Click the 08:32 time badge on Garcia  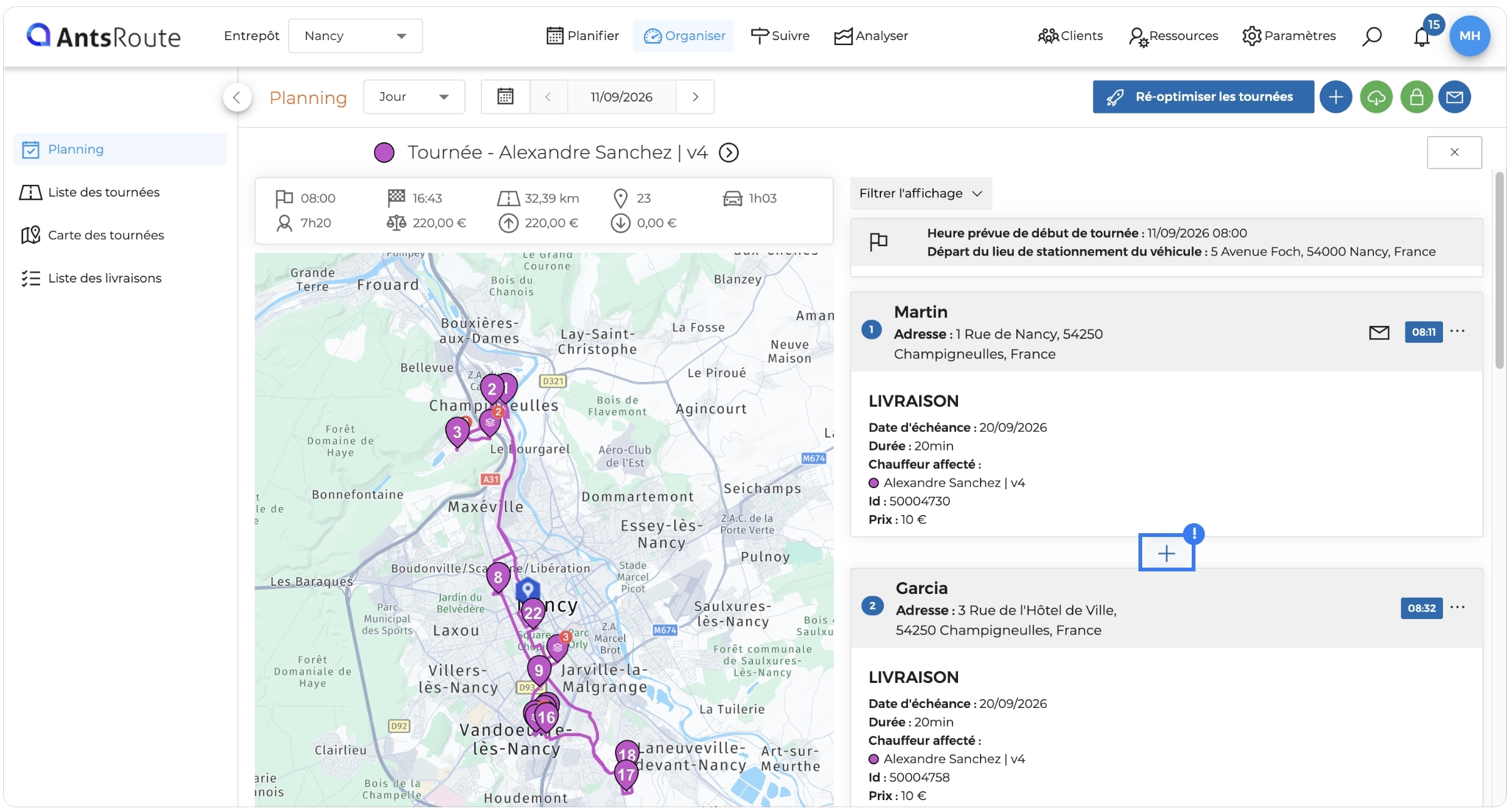pos(1421,608)
